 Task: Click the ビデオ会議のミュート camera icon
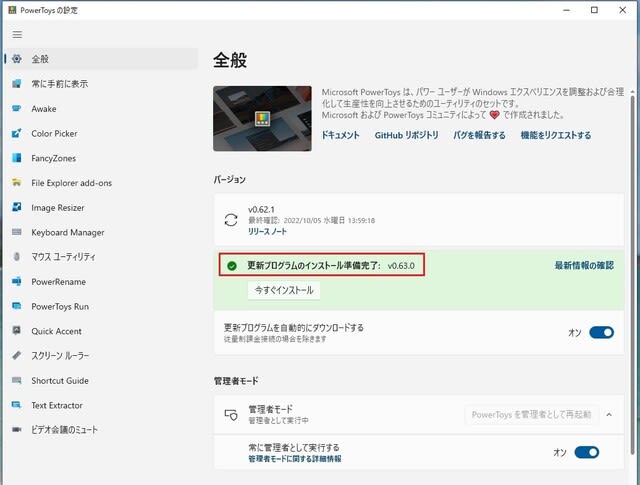click(17, 429)
